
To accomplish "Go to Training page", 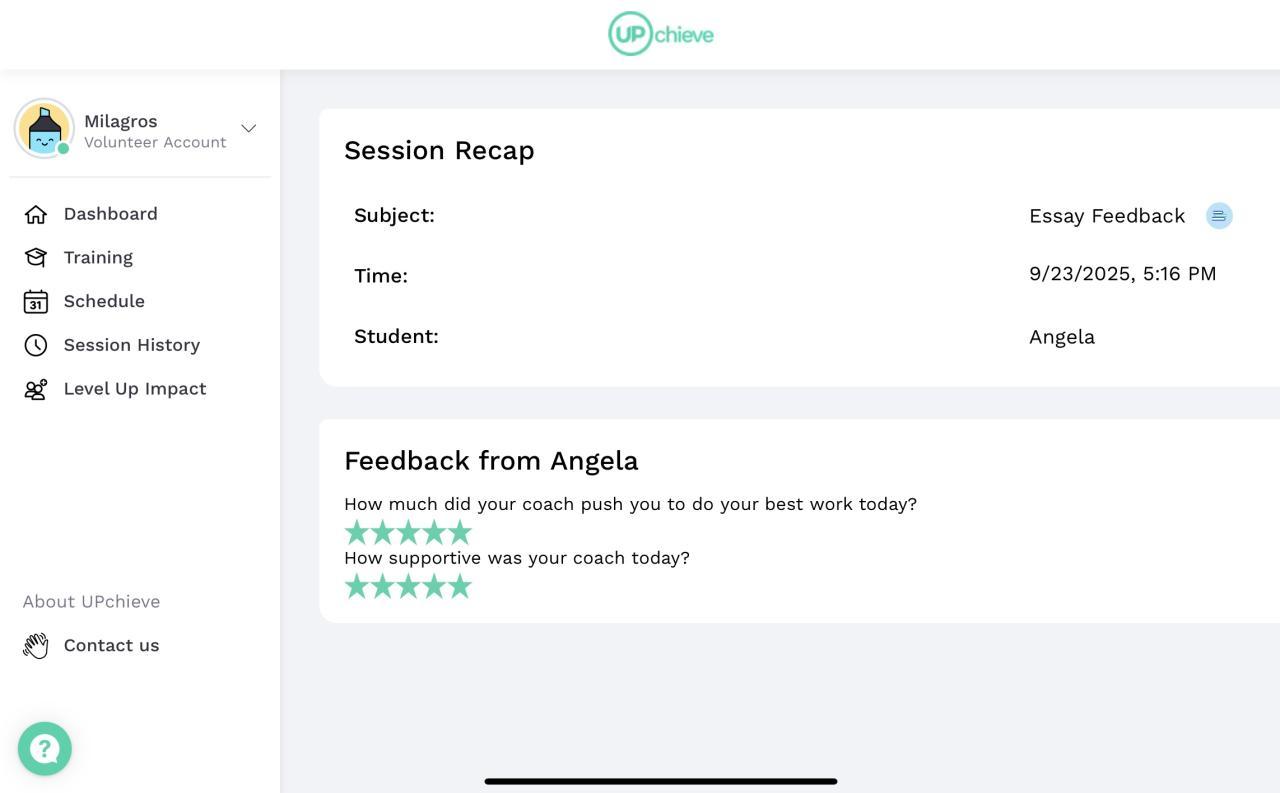I will click(x=98, y=258).
